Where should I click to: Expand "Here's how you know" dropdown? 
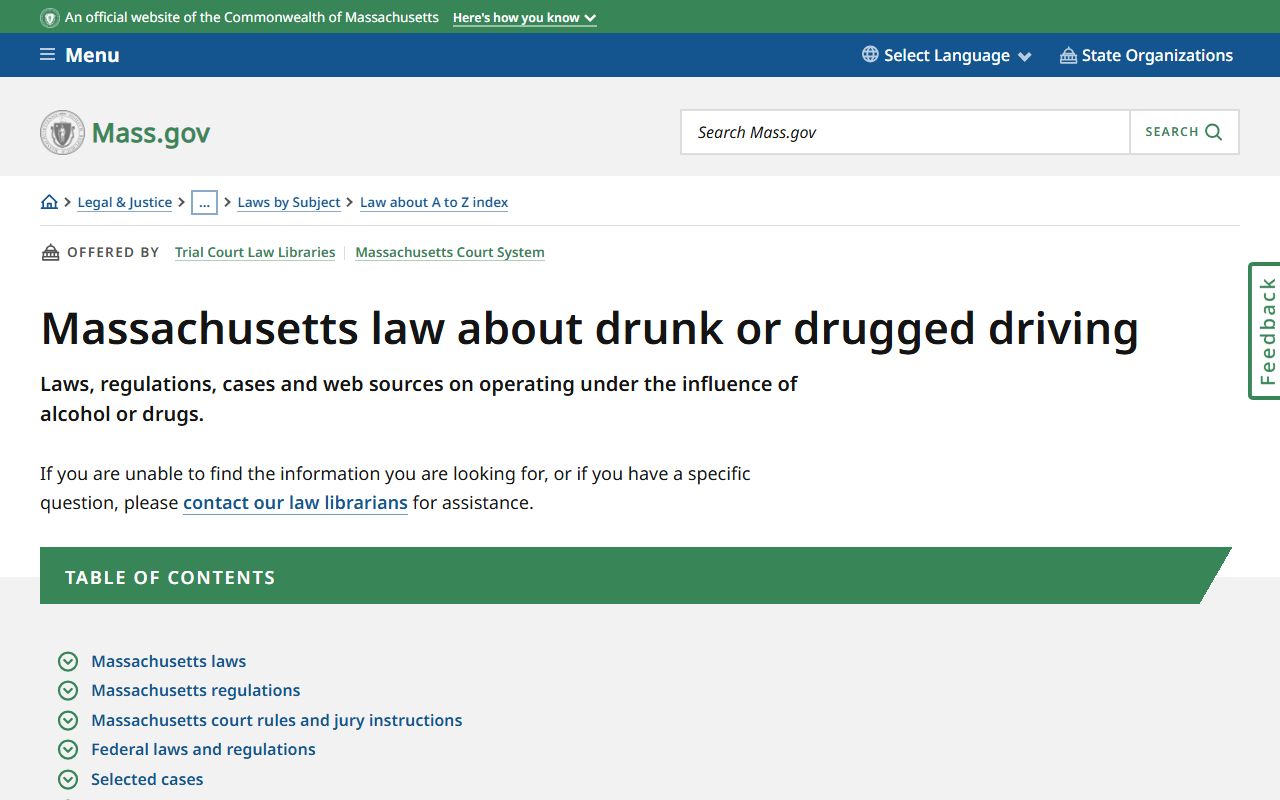[x=524, y=18]
